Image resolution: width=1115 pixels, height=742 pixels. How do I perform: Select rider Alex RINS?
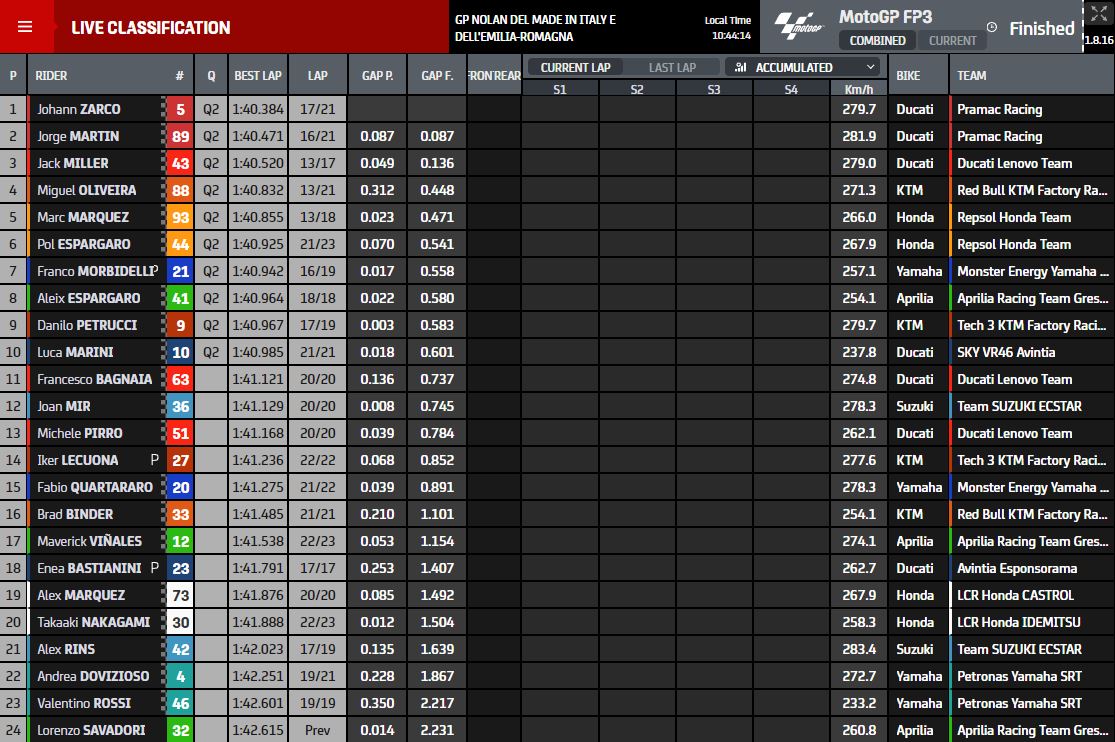point(66,650)
